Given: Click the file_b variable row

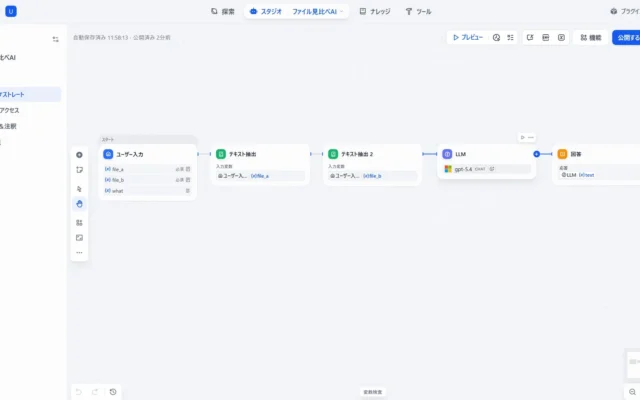Looking at the screenshot, I should tap(148, 180).
